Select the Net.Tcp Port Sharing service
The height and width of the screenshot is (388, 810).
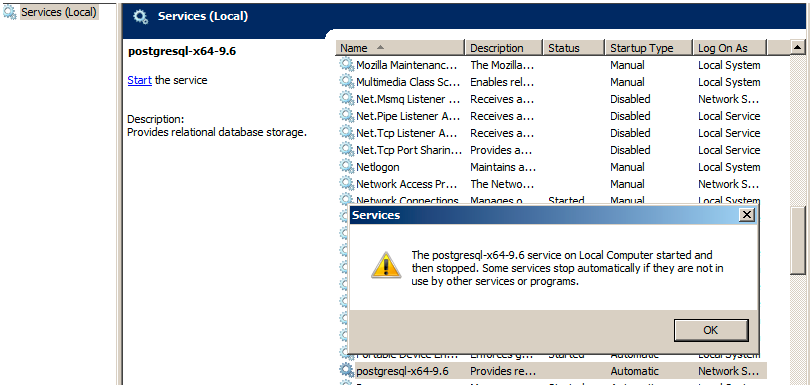tap(552, 150)
